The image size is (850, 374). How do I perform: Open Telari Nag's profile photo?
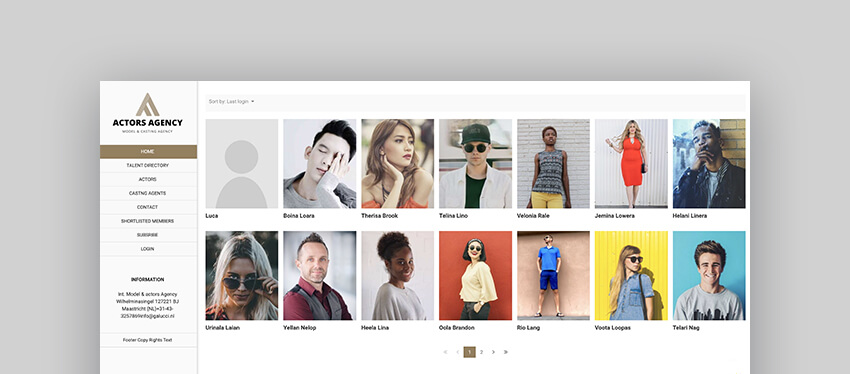709,276
